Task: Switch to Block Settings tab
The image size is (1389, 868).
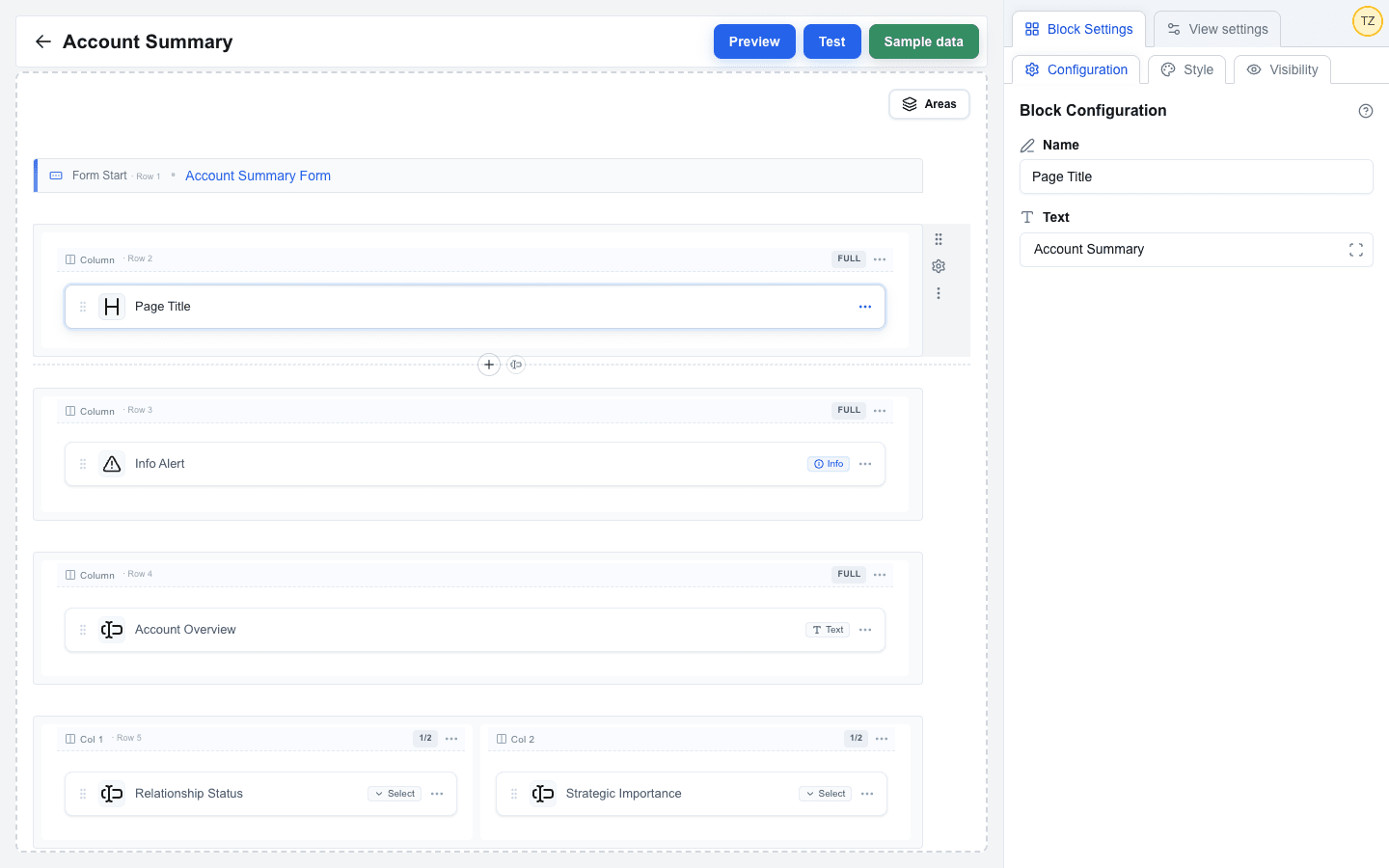Action: (x=1078, y=29)
